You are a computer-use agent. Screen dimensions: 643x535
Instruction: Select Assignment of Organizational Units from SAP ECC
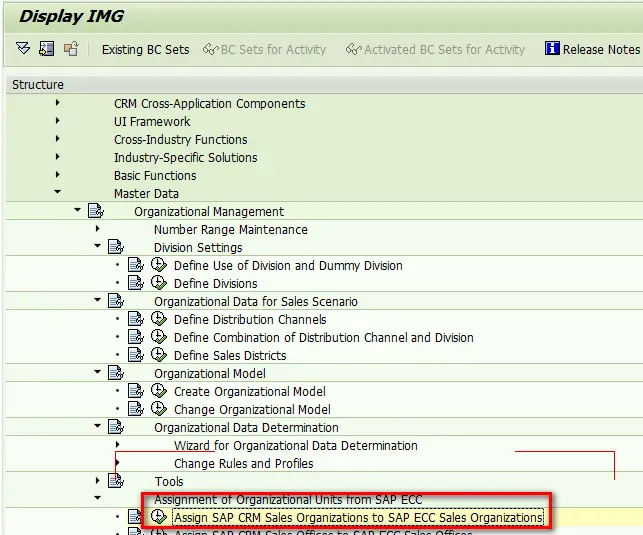(288, 499)
